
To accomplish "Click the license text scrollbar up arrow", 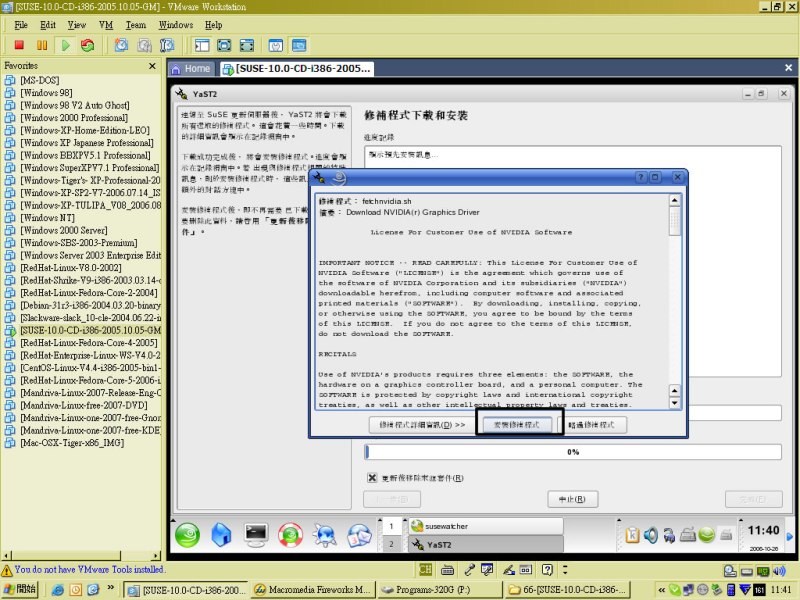I will pyautogui.click(x=674, y=200).
